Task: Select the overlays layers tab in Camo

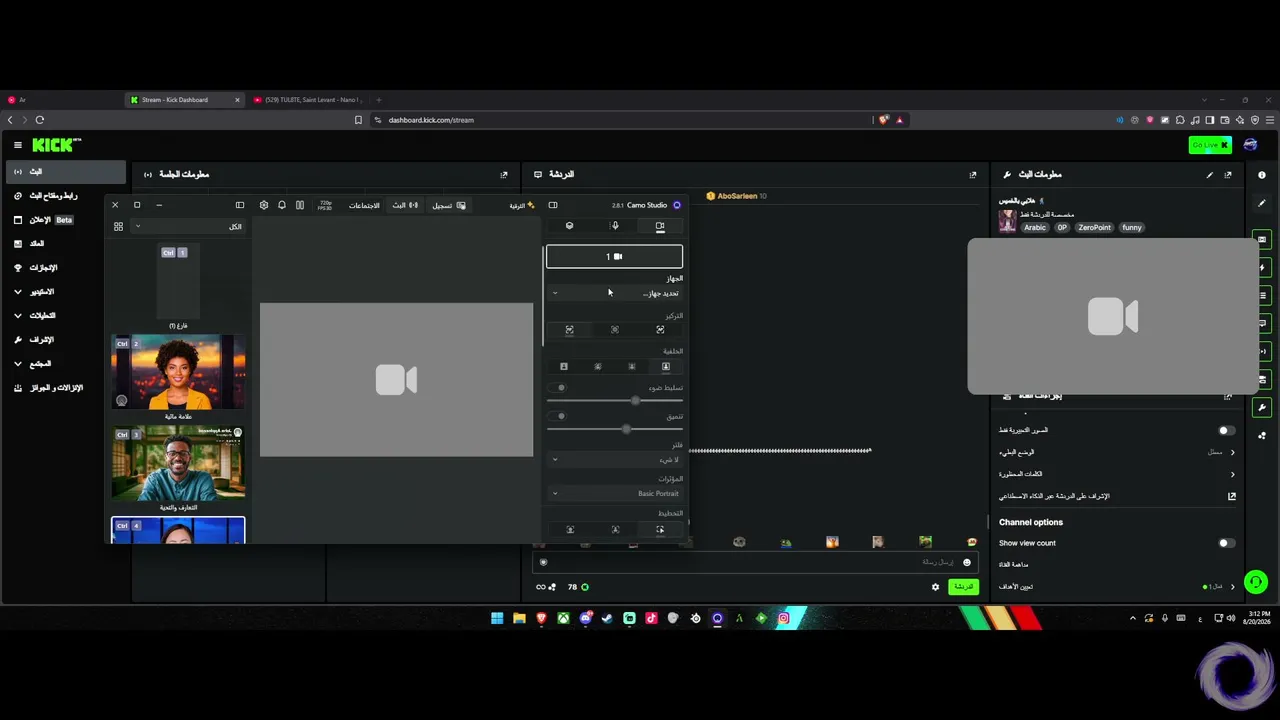Action: (x=570, y=226)
